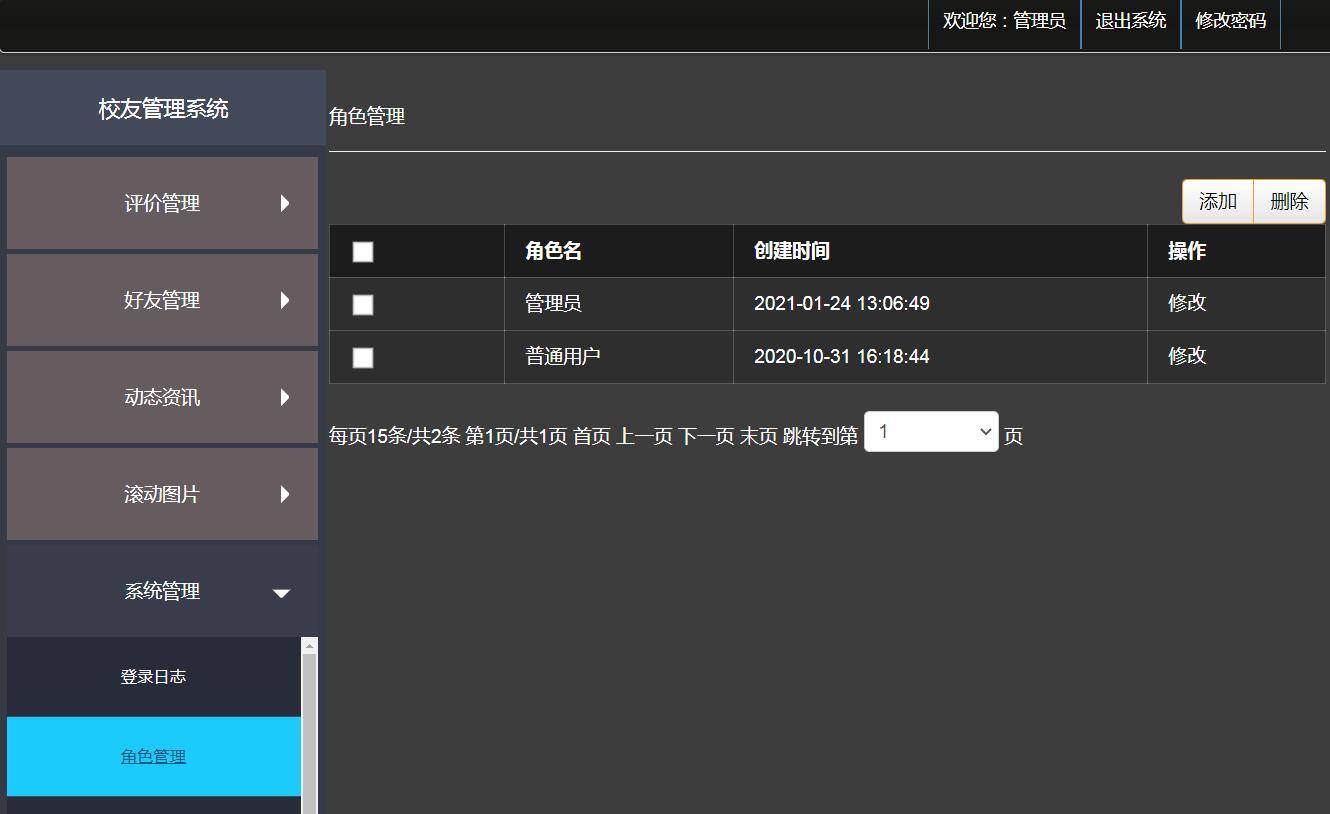Click the 删除 button to delete roles
The height and width of the screenshot is (814, 1330).
pyautogui.click(x=1289, y=201)
